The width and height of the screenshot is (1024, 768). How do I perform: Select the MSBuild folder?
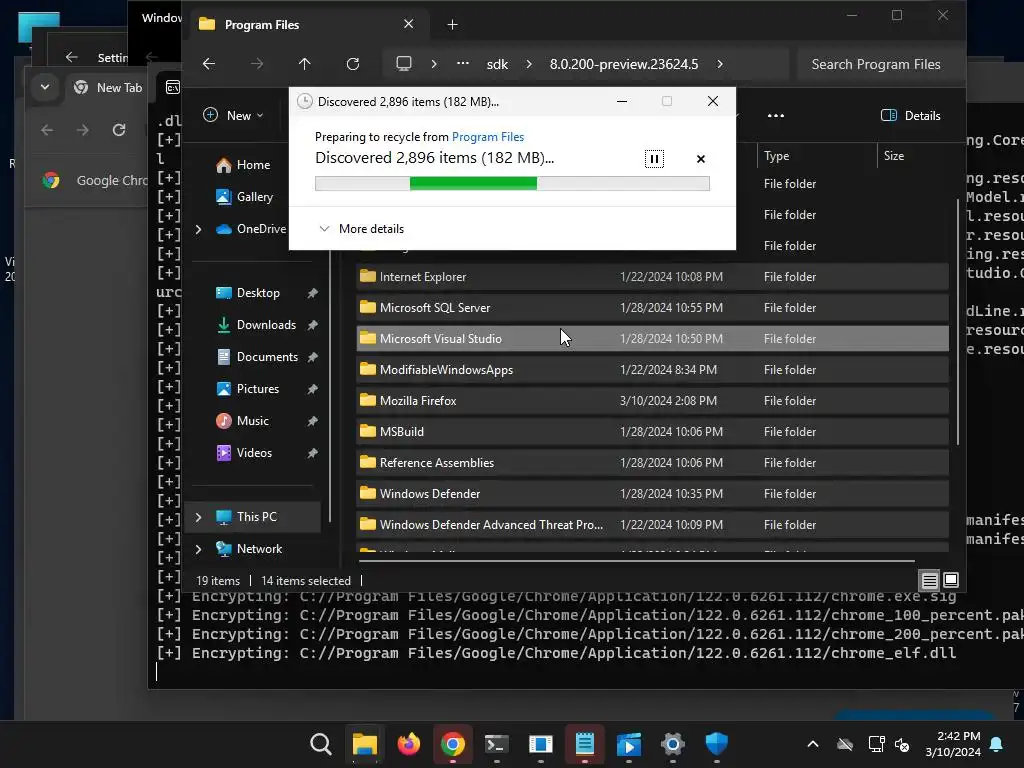(x=652, y=432)
